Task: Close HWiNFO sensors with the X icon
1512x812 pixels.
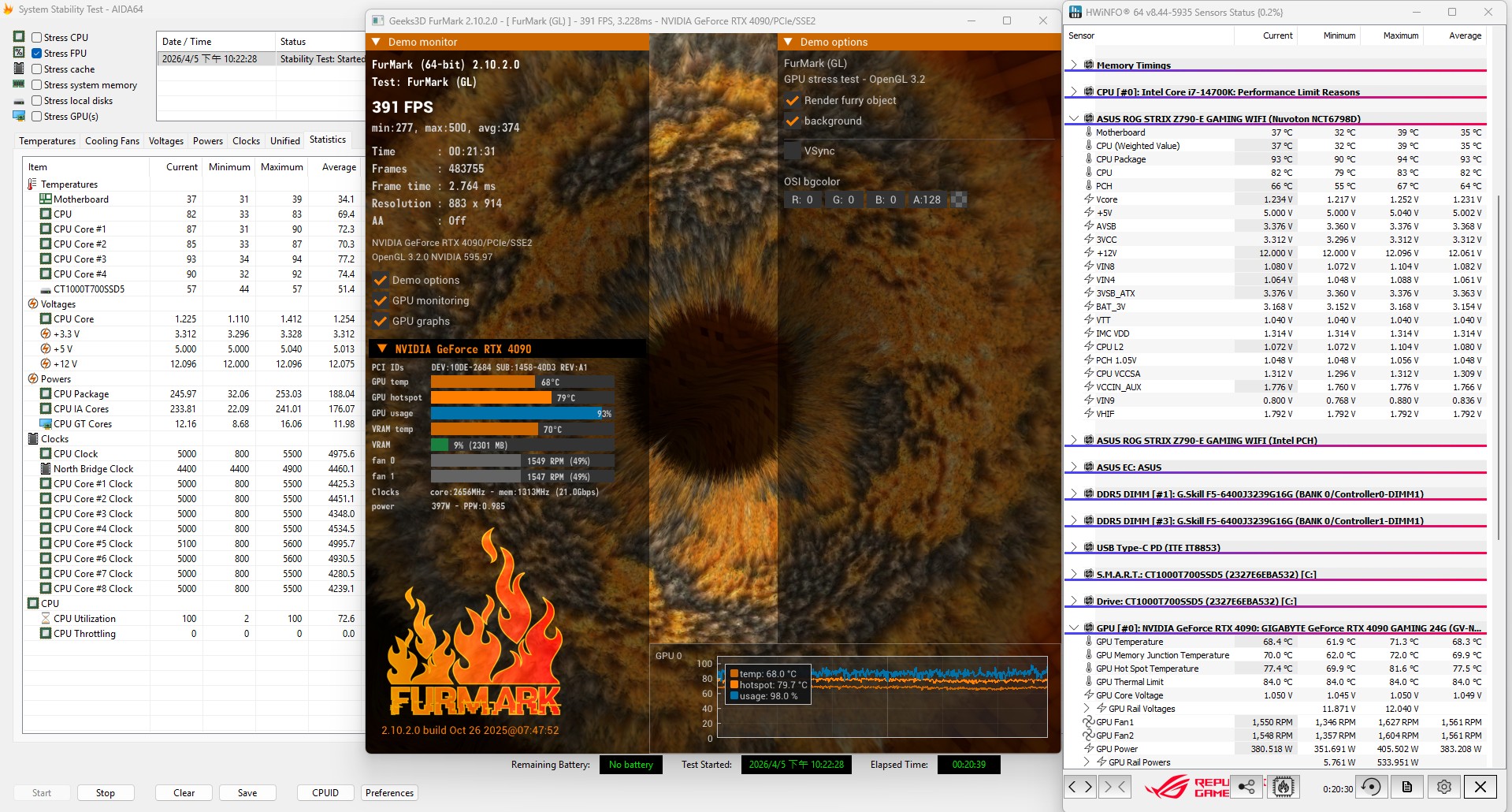Action: click(x=1480, y=786)
